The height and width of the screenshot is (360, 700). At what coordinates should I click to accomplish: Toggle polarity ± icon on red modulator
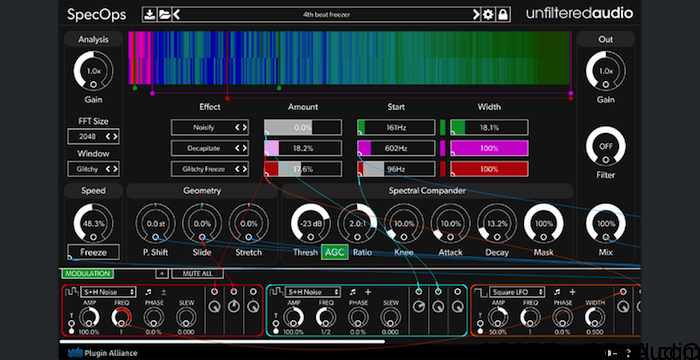tap(163, 292)
